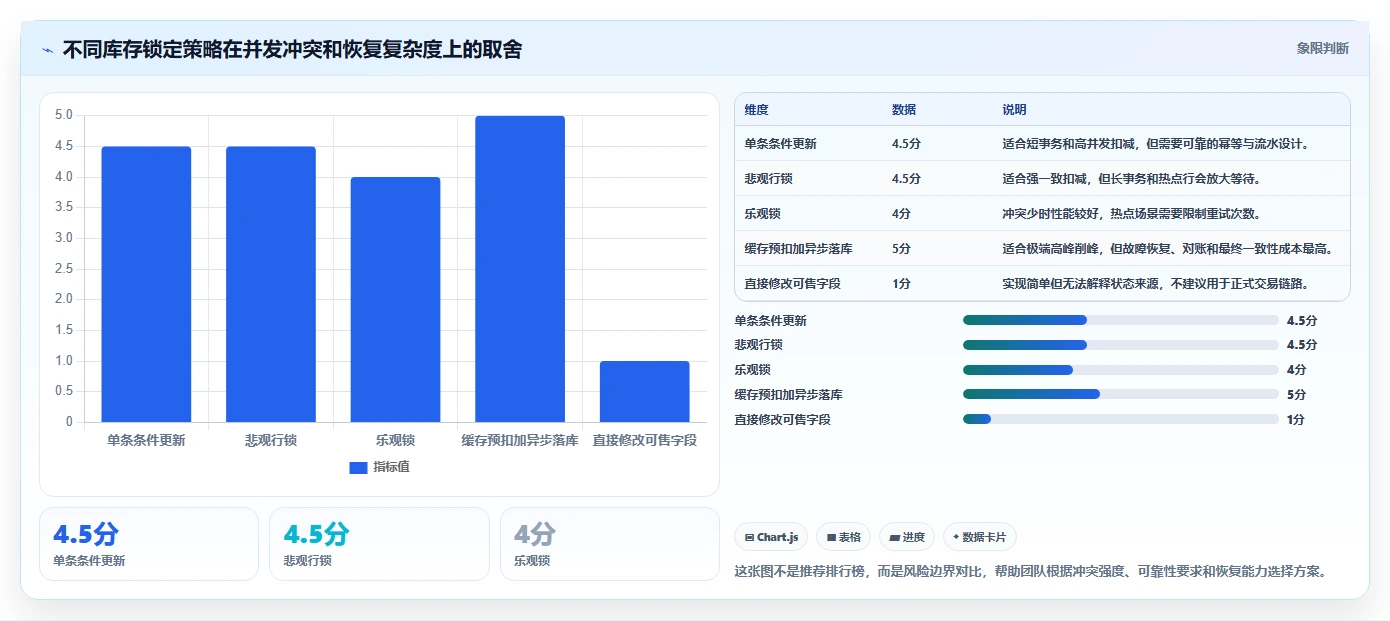Click 单条条件更新 in the table's first row
Screen dimensions: 1390x621
pos(780,144)
